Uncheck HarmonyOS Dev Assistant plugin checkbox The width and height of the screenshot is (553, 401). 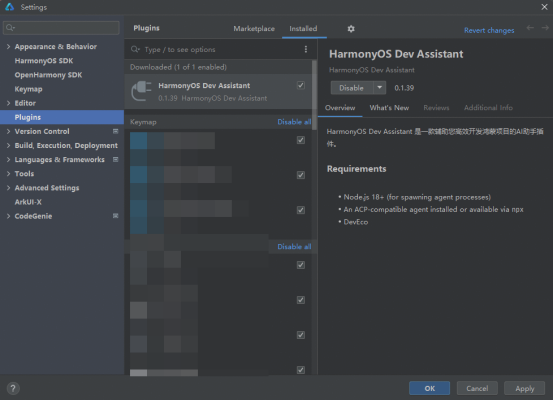pyautogui.click(x=300, y=85)
